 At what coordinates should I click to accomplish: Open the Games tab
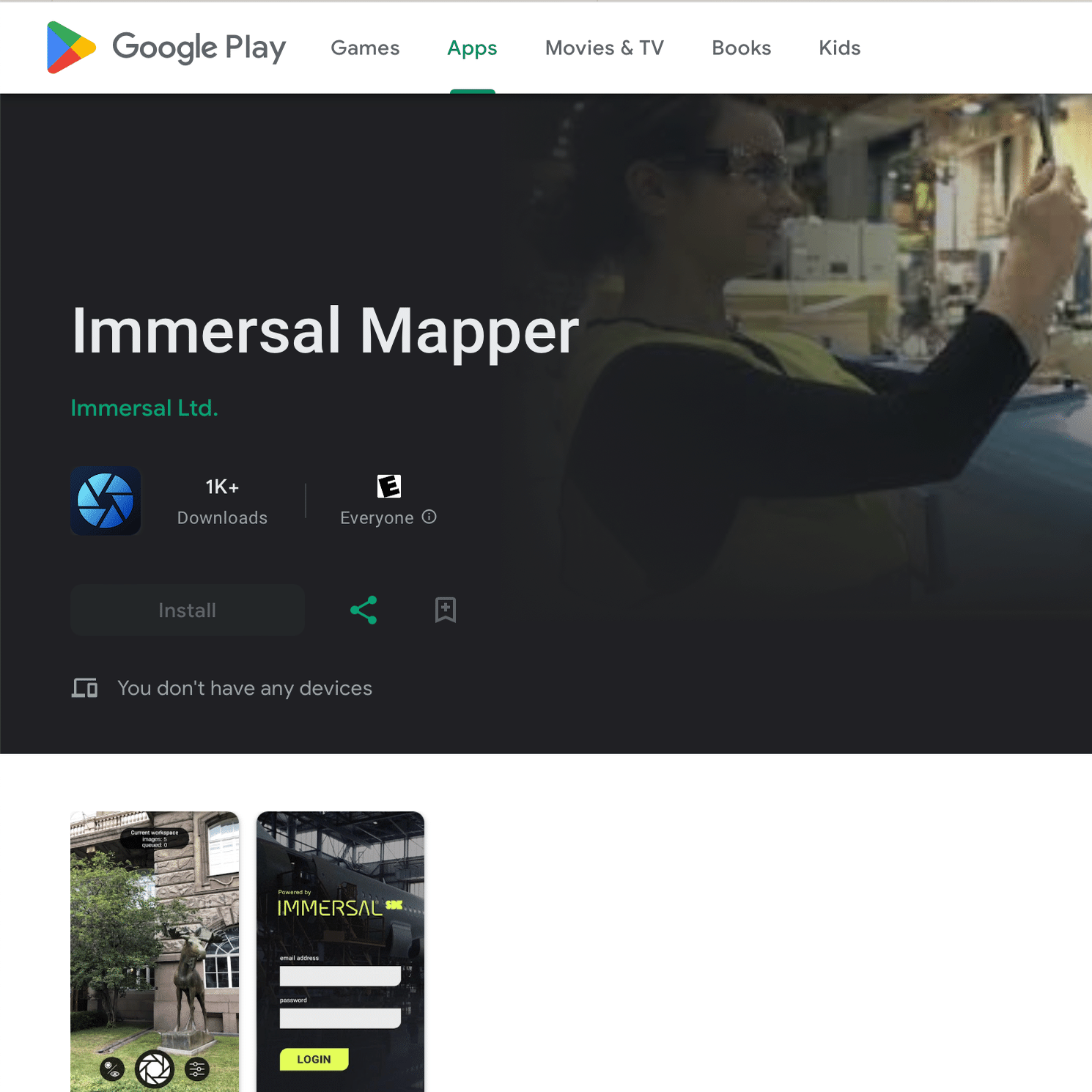(365, 48)
